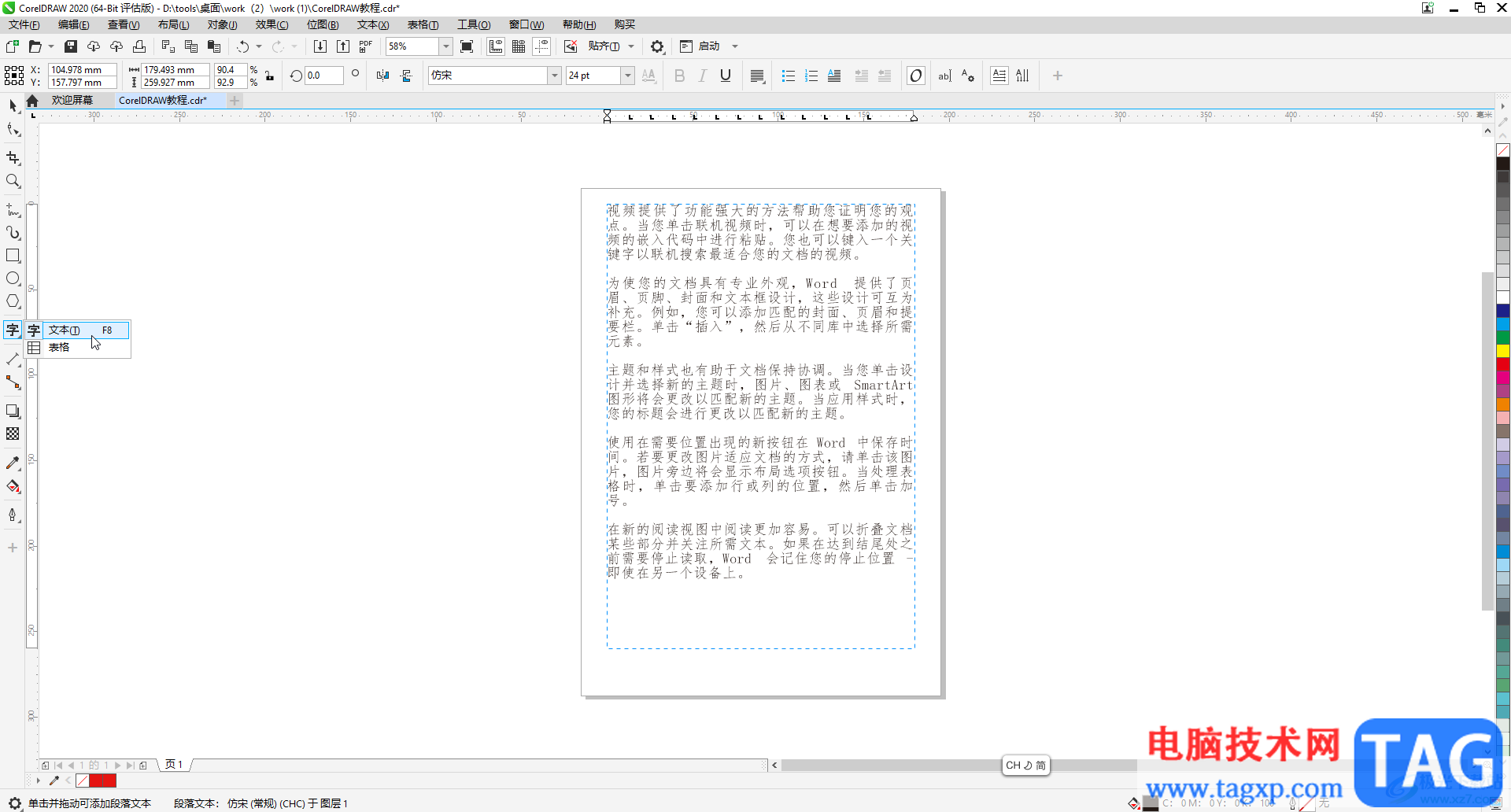Toggle Underline formatting

click(x=726, y=76)
